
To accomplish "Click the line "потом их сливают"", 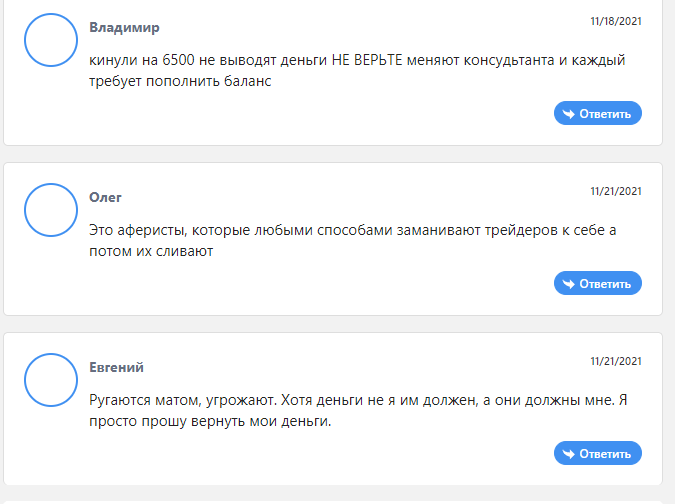I will [x=151, y=251].
